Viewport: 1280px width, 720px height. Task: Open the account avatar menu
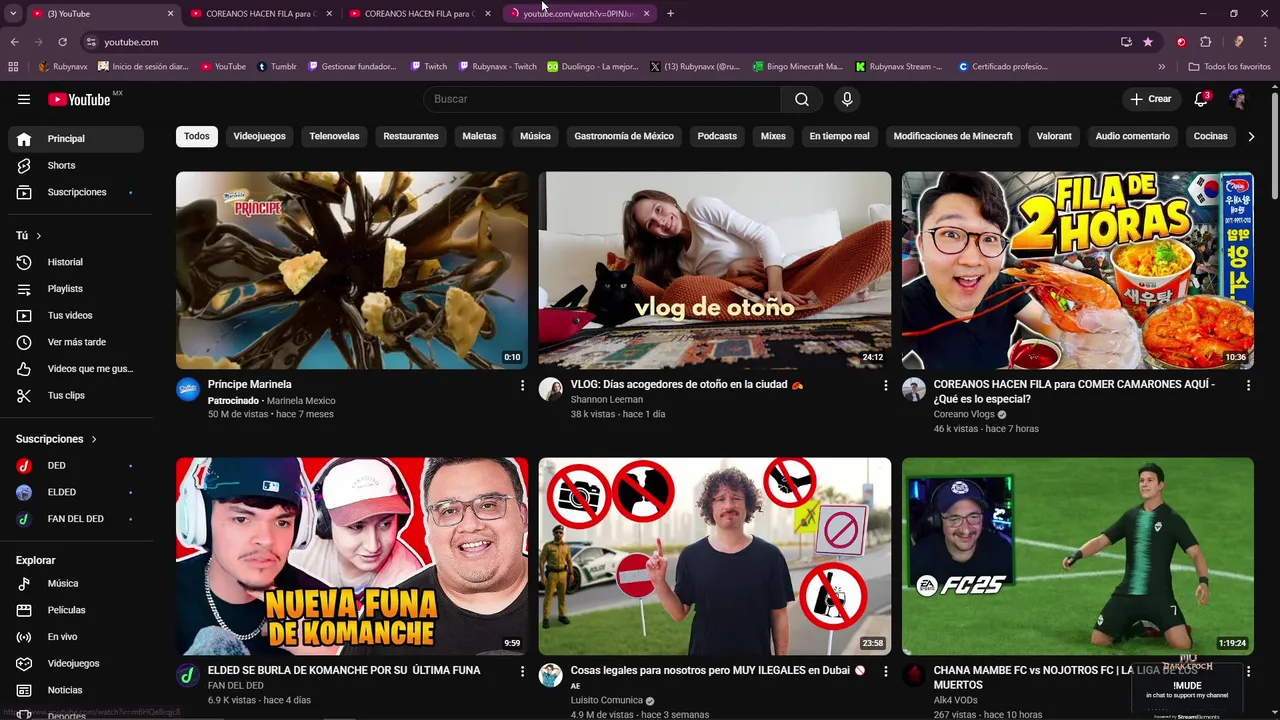pyautogui.click(x=1237, y=99)
